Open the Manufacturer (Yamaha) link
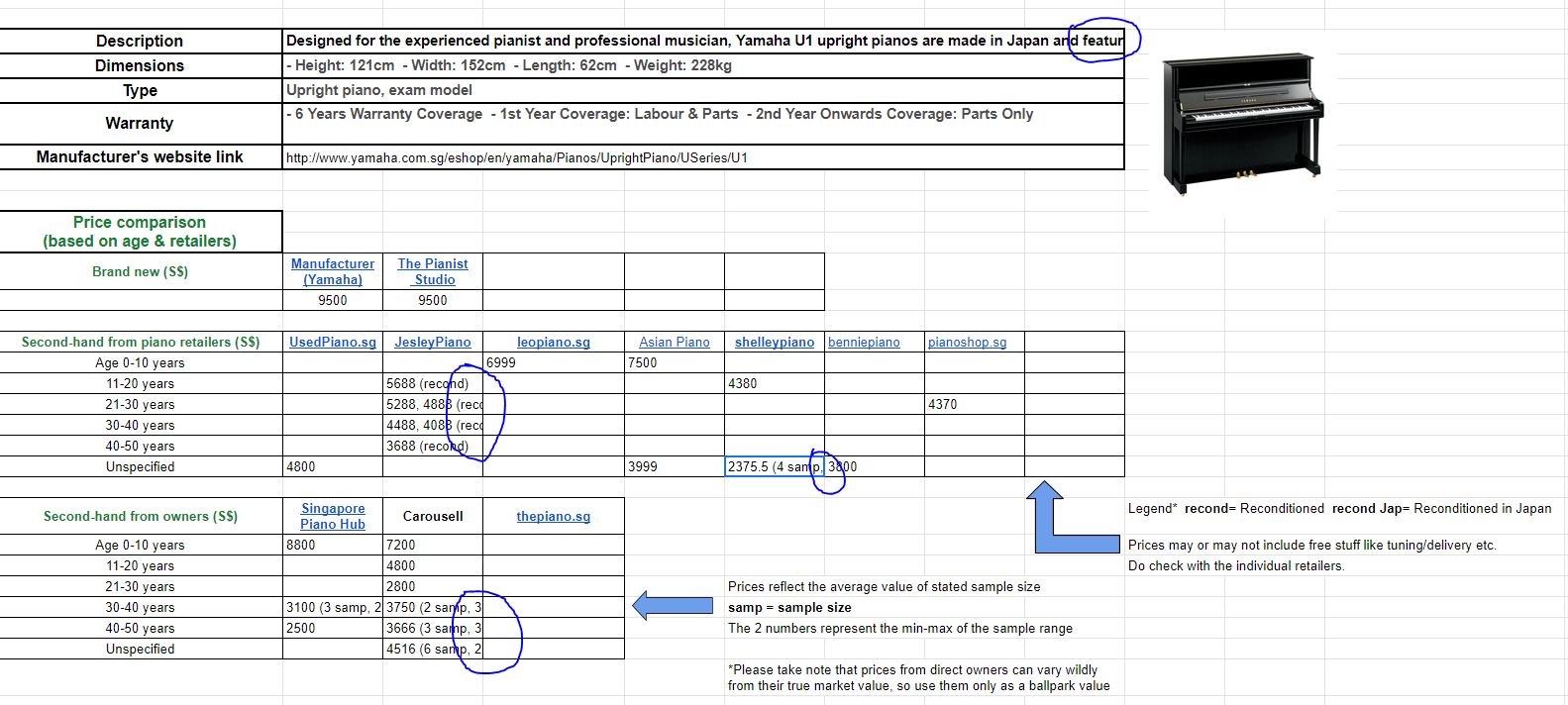Image resolution: width=1568 pixels, height=705 pixels. [333, 271]
